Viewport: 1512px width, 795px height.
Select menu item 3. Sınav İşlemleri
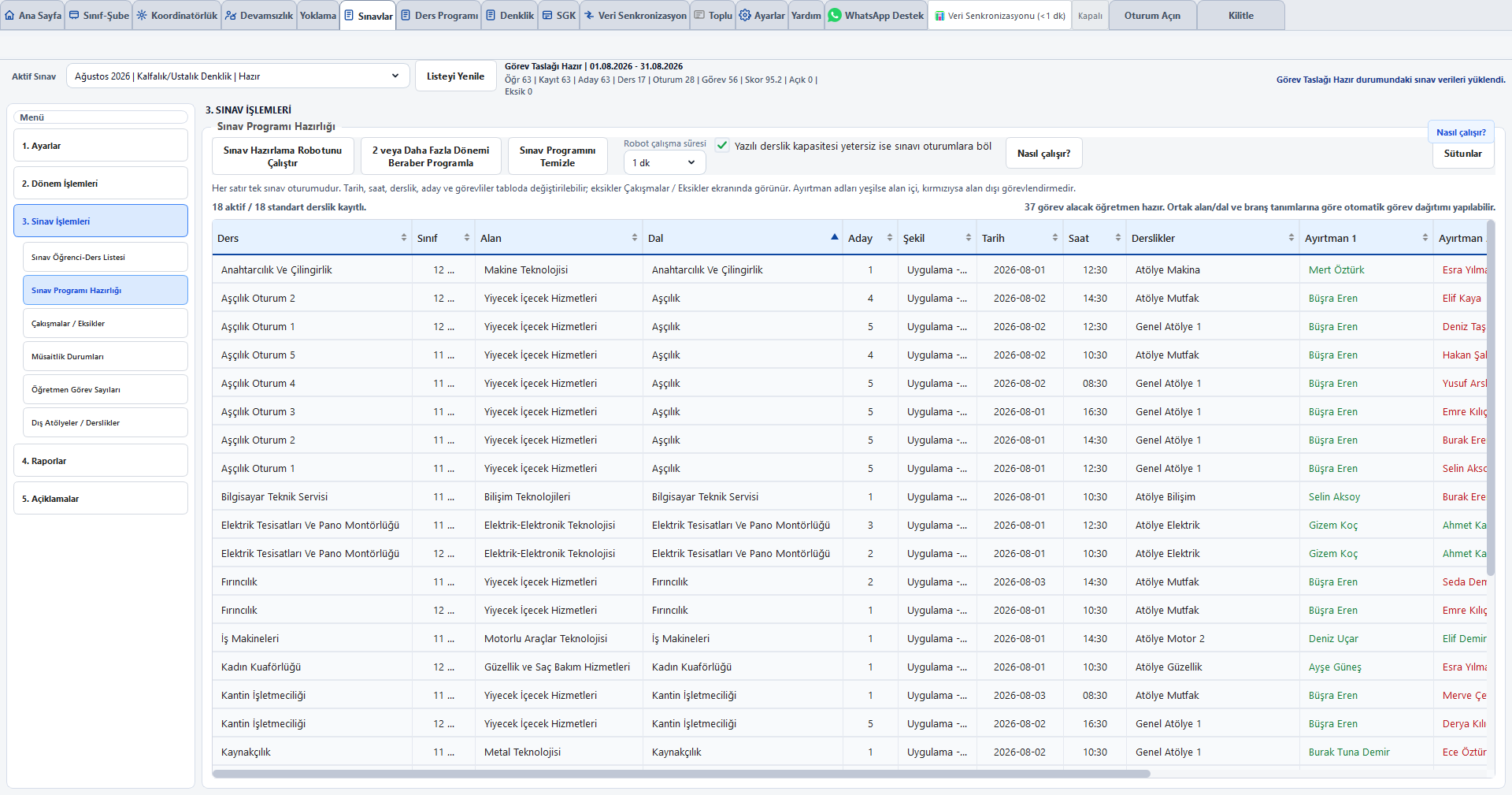point(101,221)
